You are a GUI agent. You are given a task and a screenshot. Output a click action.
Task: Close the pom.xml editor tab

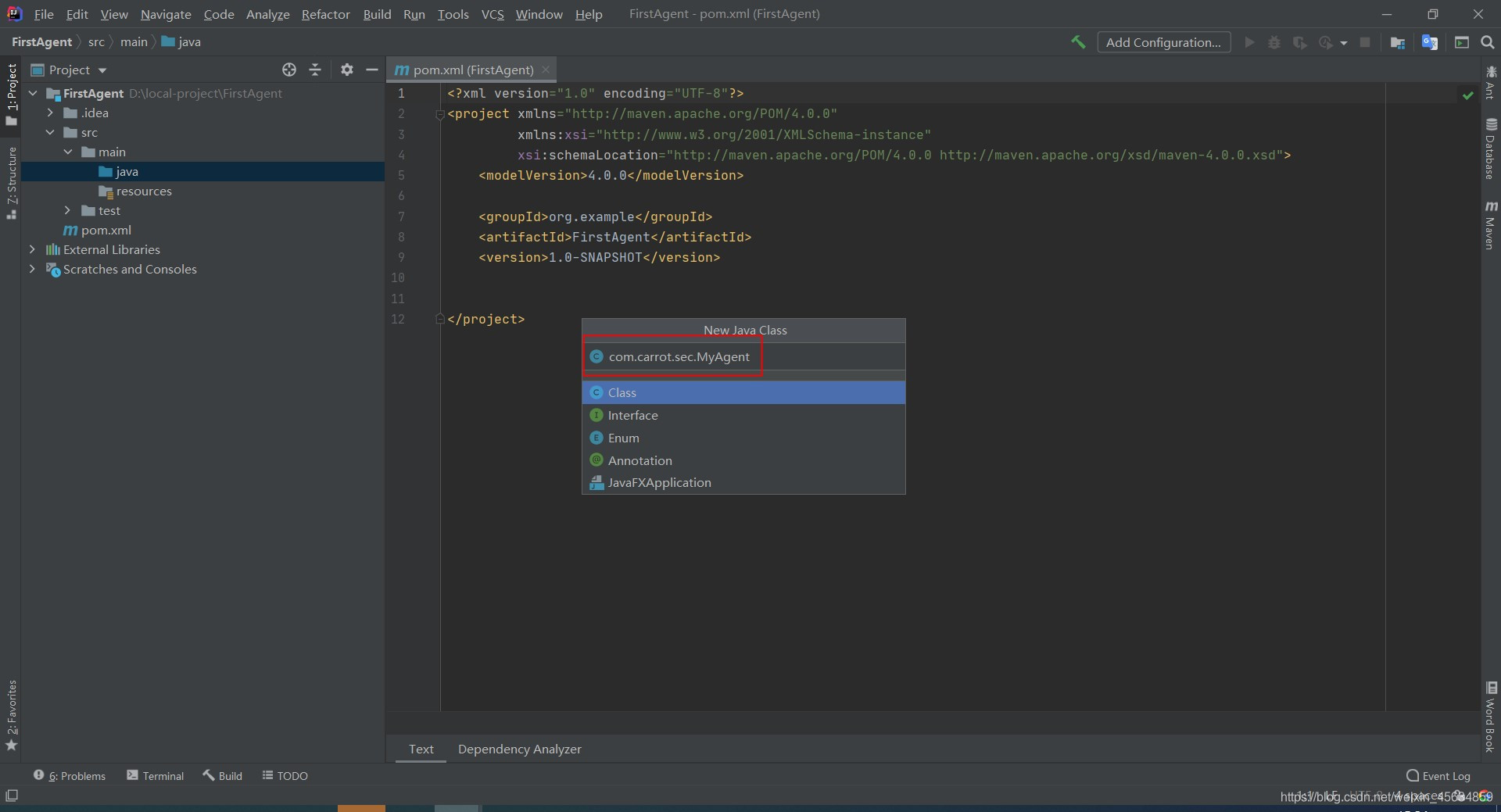tap(546, 70)
